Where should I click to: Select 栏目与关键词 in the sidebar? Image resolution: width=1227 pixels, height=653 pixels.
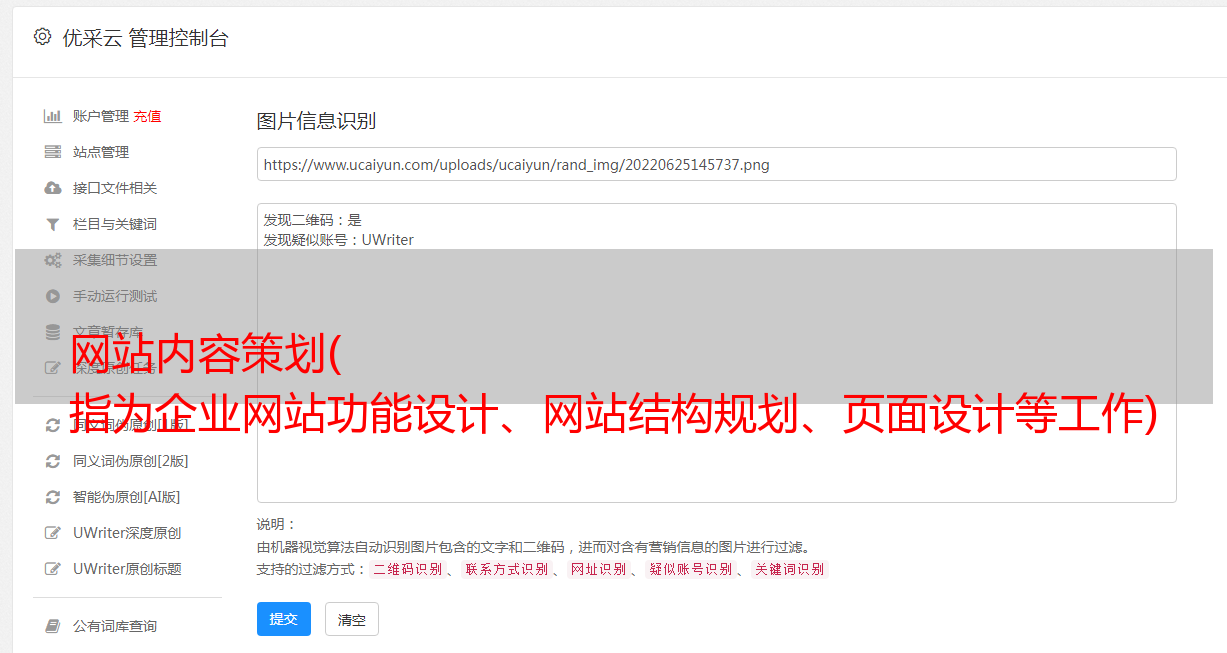(115, 224)
